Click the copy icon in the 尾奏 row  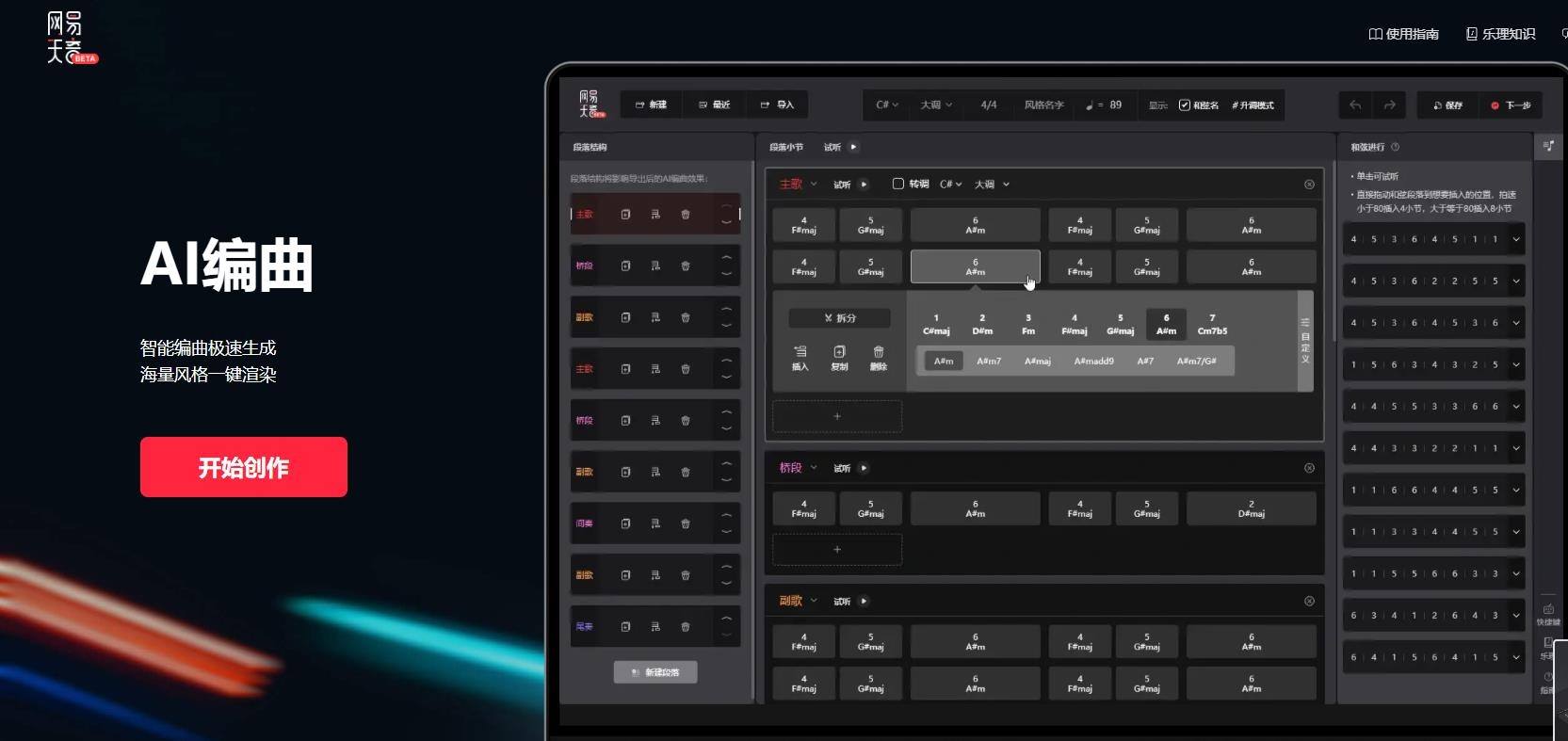click(626, 626)
